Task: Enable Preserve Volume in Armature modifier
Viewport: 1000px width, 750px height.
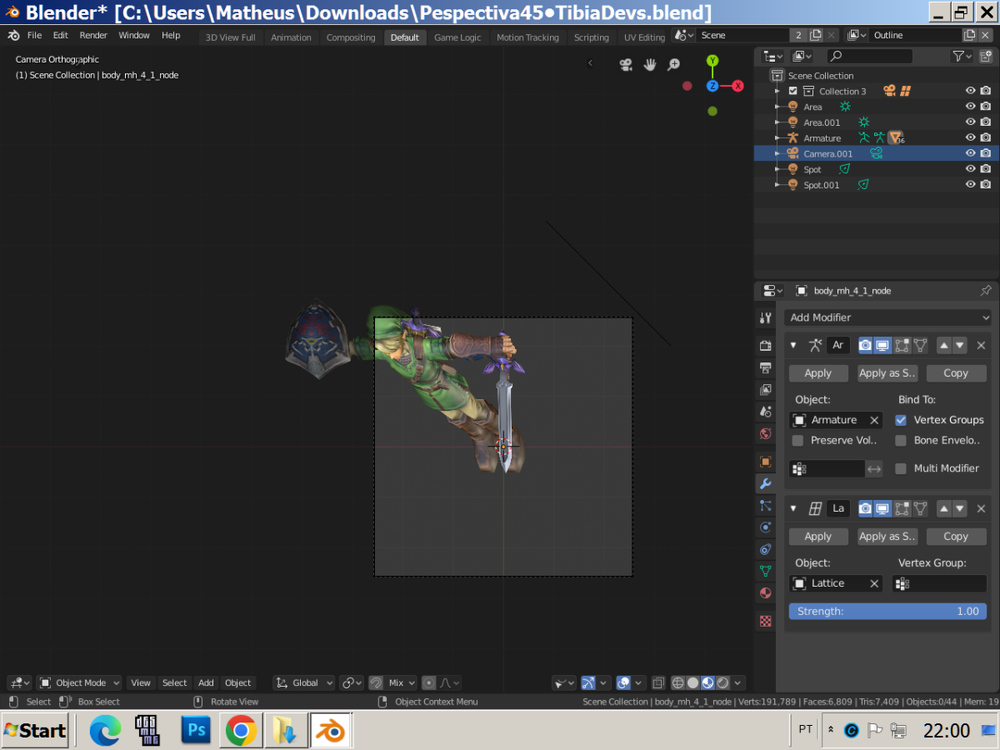Action: tap(797, 440)
